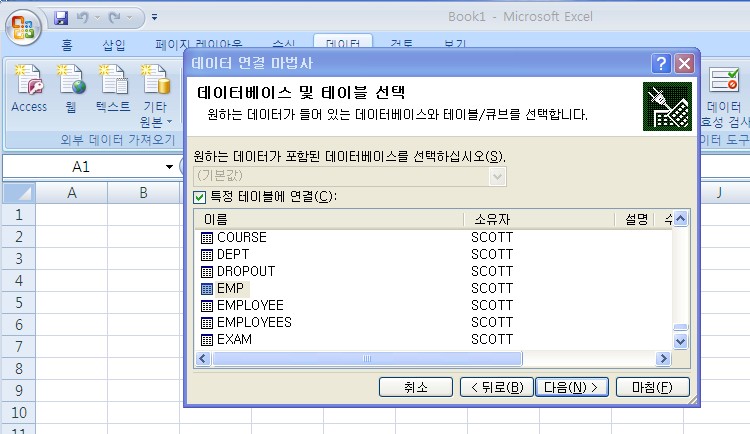Select the EMPLOYEE table row

click(433, 305)
